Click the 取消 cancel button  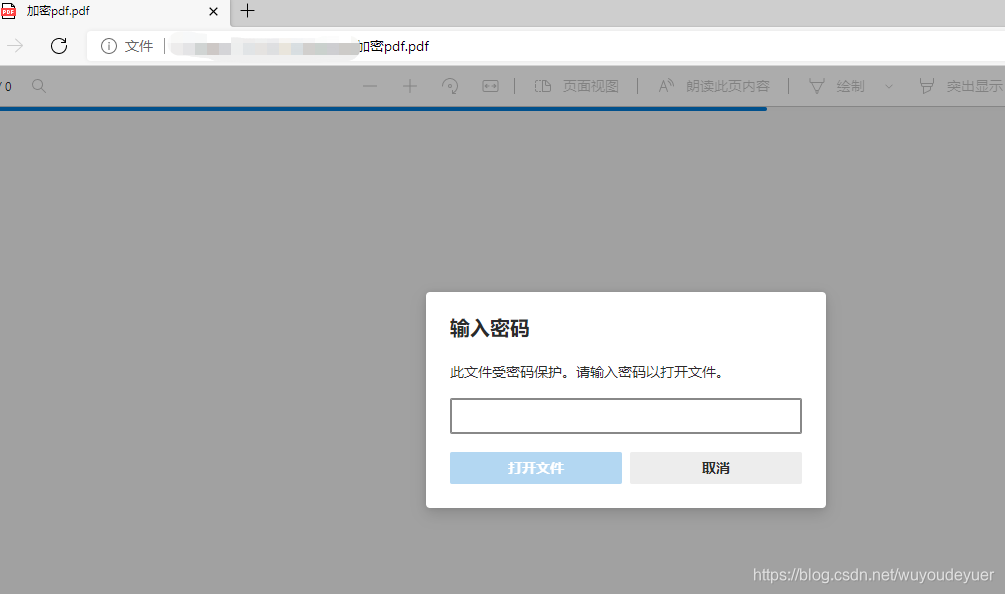click(716, 468)
